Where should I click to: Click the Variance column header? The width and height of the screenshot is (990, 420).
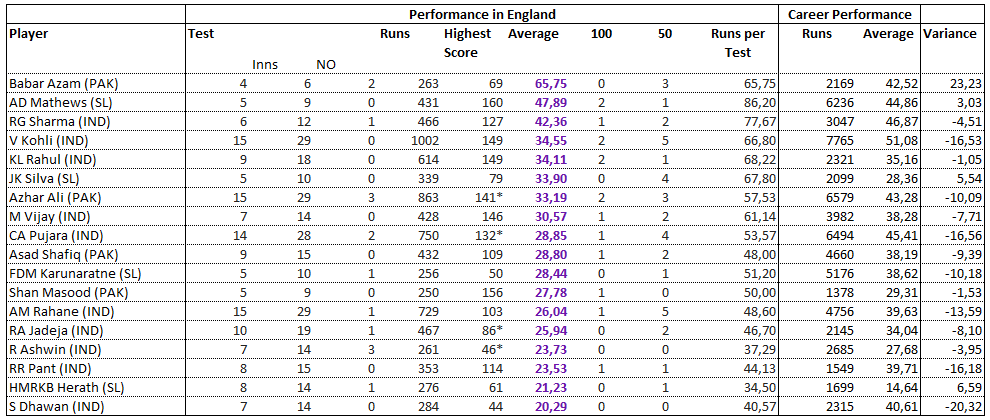(x=950, y=34)
